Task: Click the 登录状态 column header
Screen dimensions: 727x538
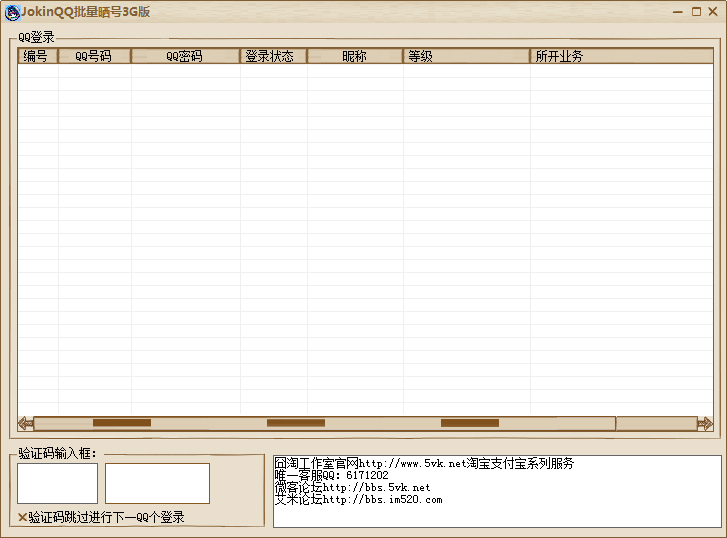Action: click(272, 56)
